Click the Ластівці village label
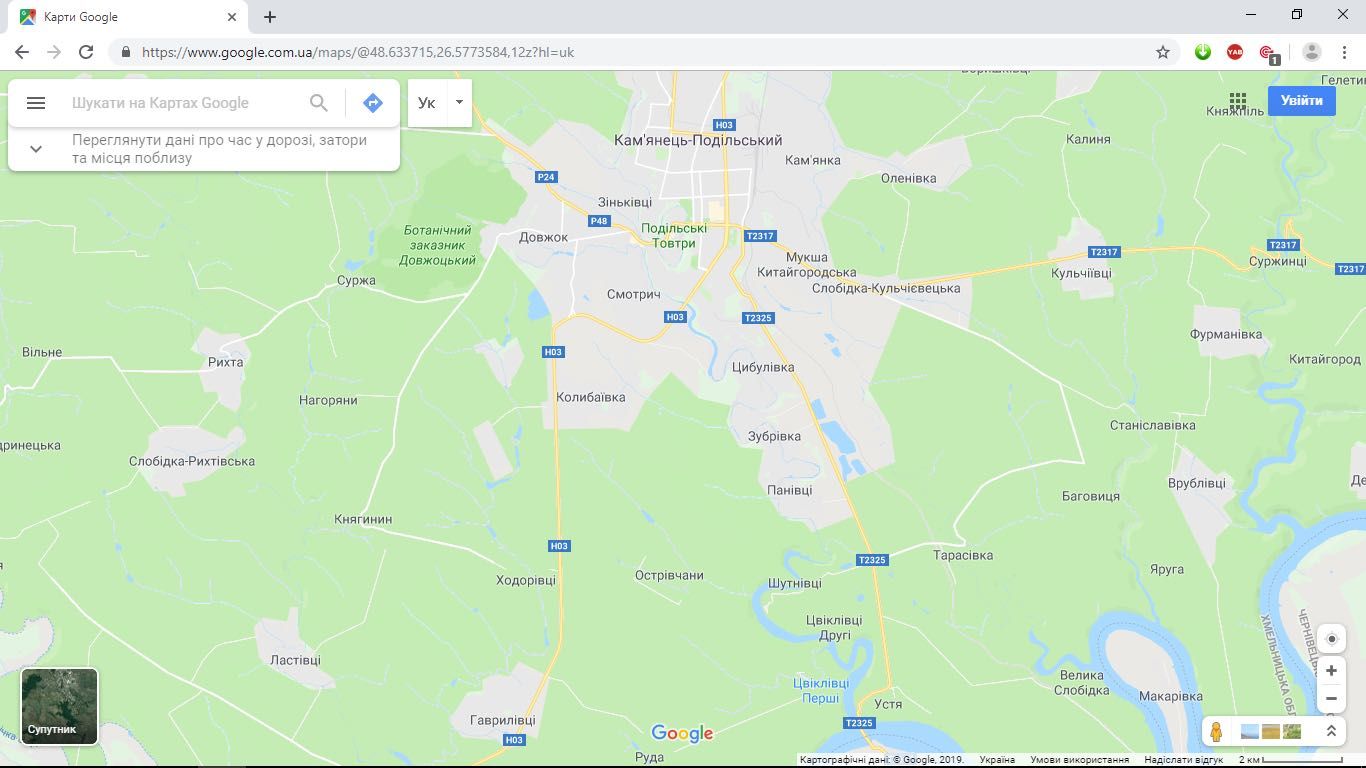 (x=296, y=660)
